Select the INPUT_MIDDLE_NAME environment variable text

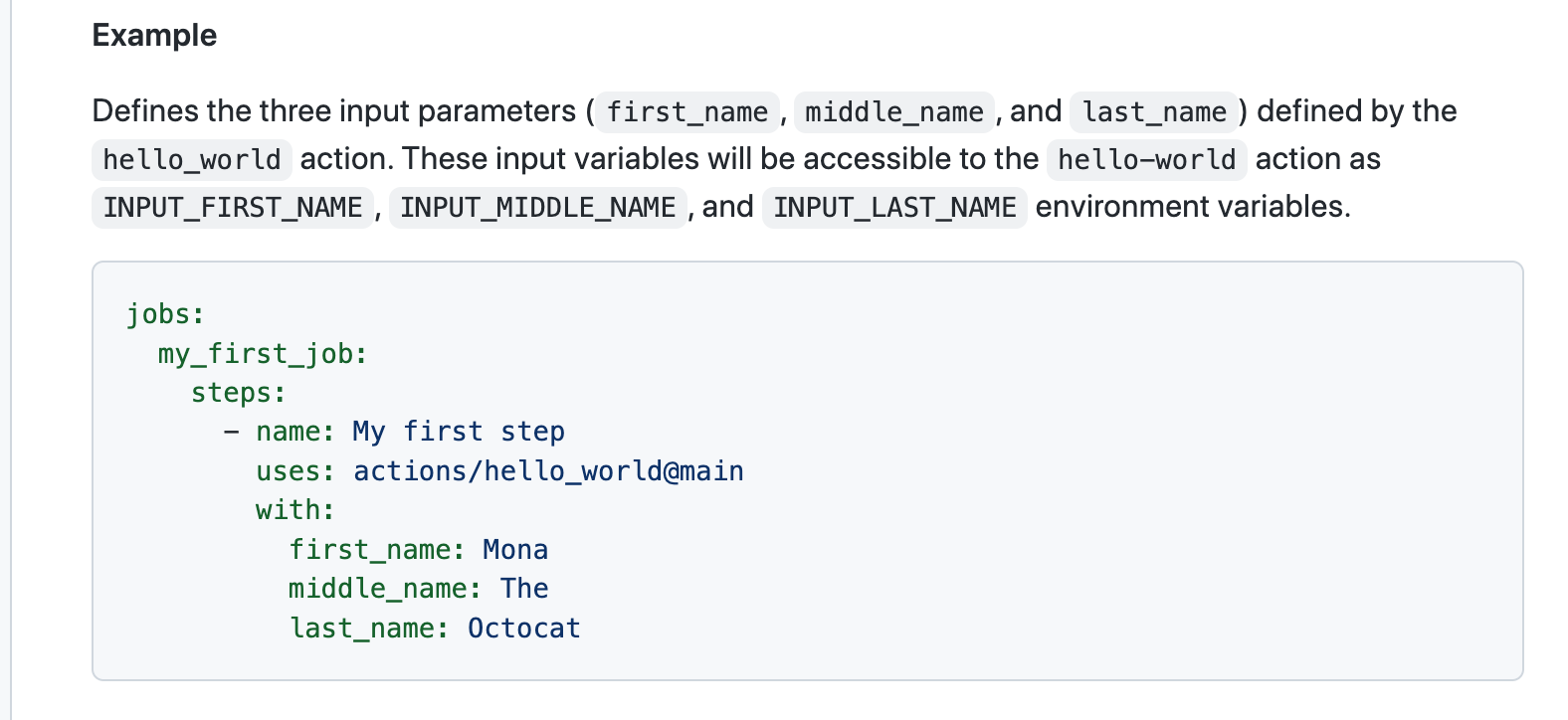click(537, 207)
